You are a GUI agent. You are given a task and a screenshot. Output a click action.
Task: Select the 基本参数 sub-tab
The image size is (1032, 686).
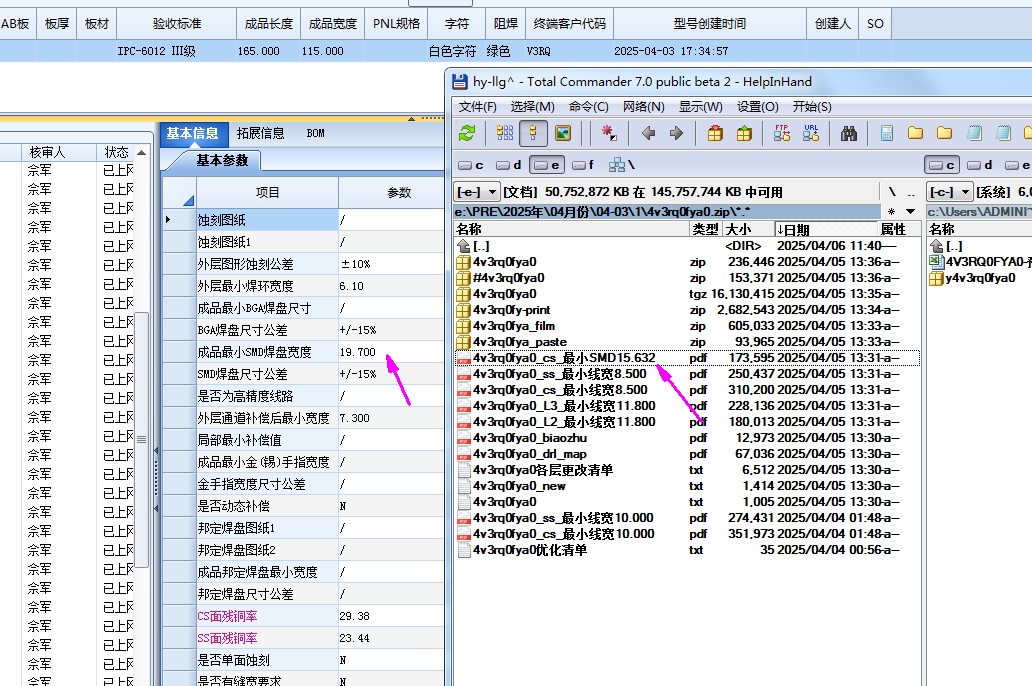(222, 161)
